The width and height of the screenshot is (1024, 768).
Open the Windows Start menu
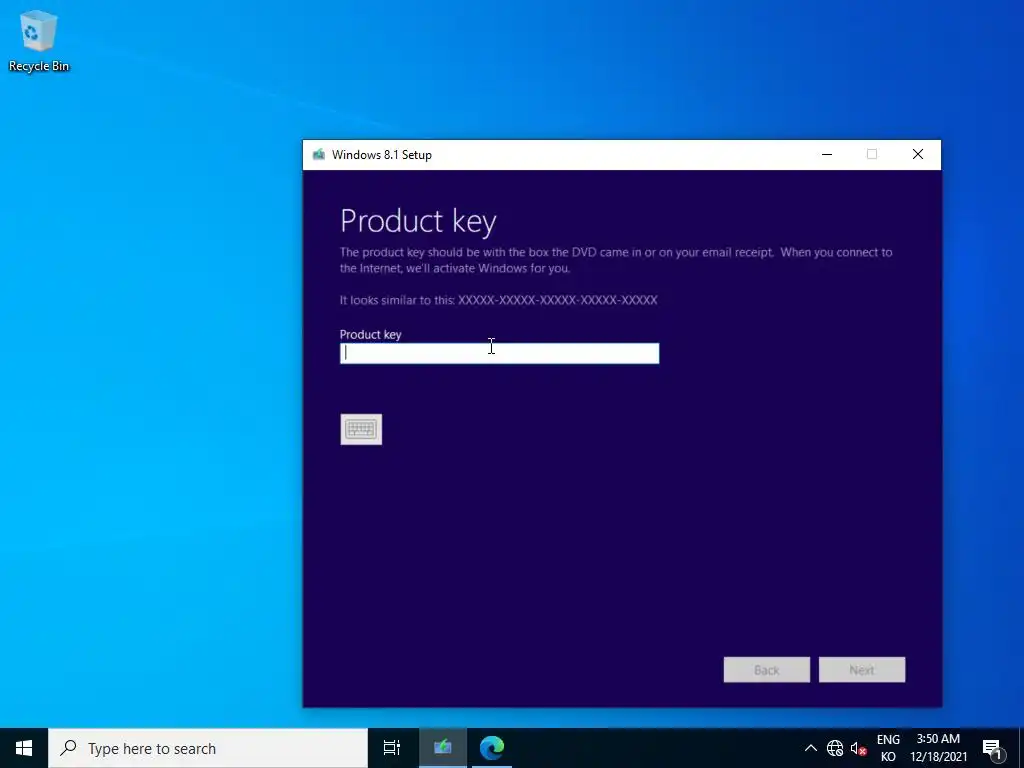[24, 748]
